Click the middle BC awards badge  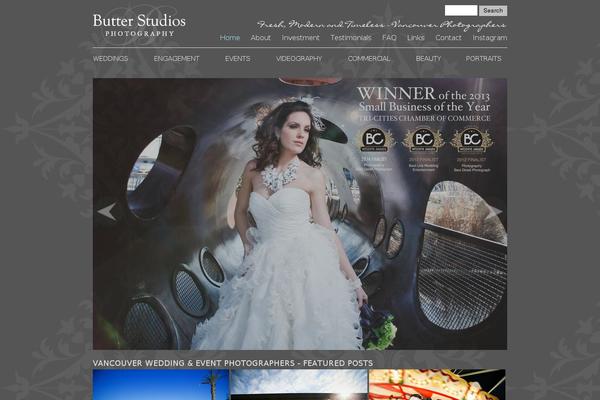click(x=424, y=139)
